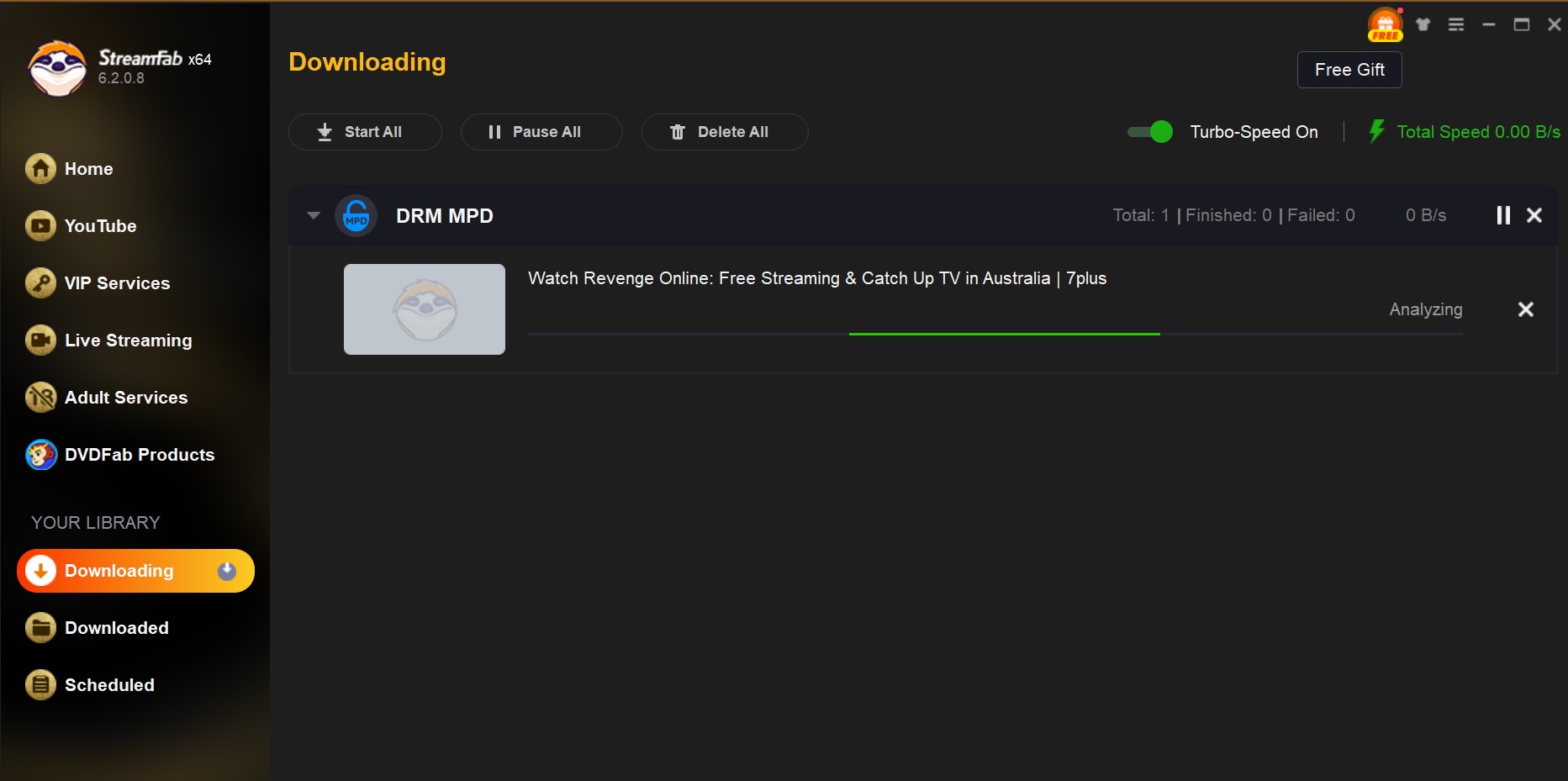Image resolution: width=1568 pixels, height=781 pixels.
Task: Click the Downloaded folder icon
Action: pos(40,628)
